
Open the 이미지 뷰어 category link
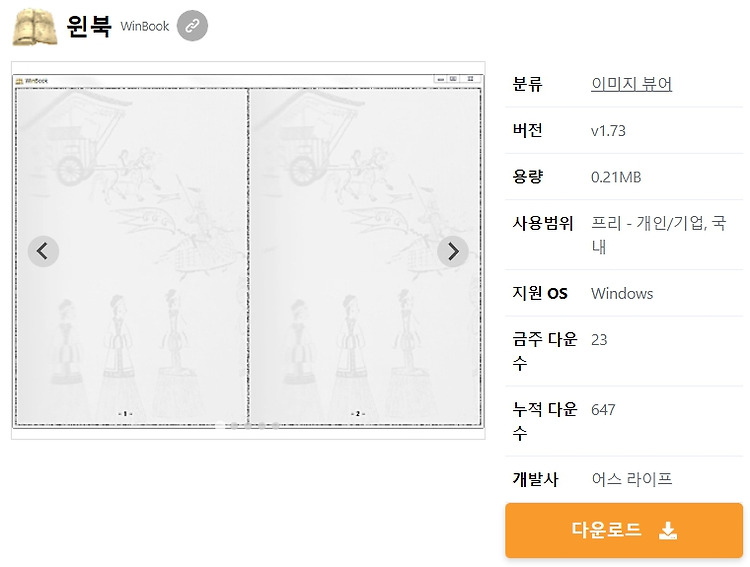coord(631,84)
